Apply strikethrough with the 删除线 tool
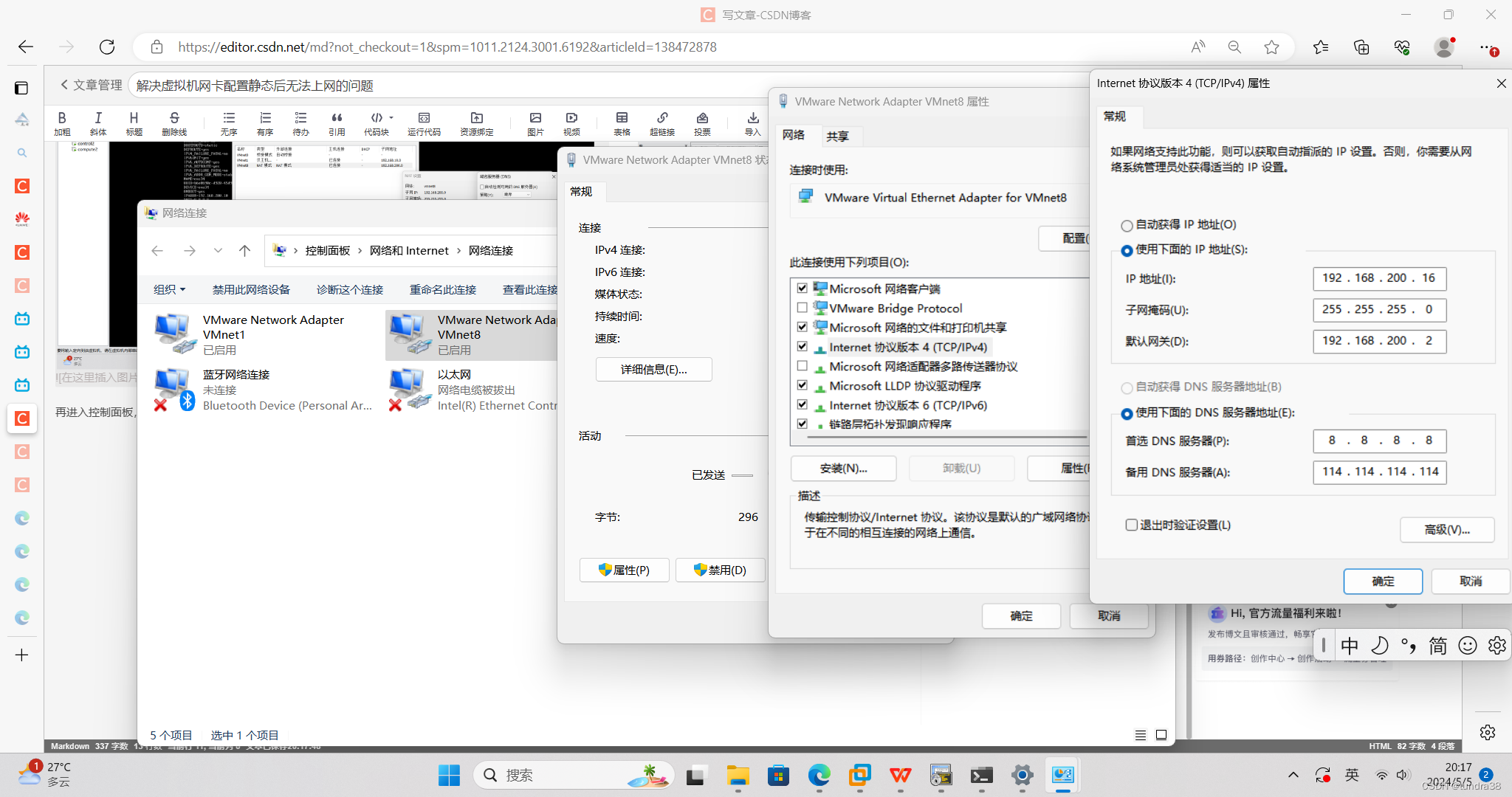This screenshot has width=1512, height=797. (x=174, y=123)
